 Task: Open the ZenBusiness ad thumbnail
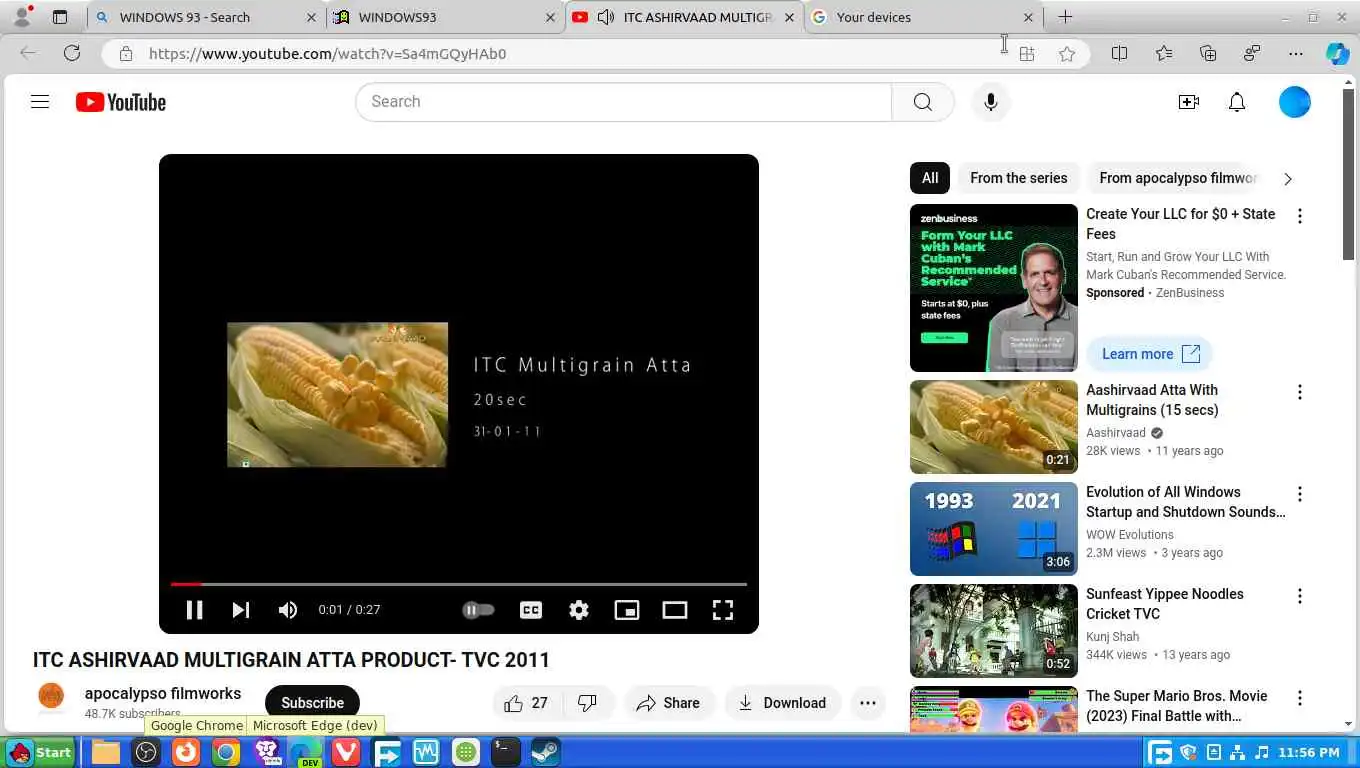tap(994, 288)
